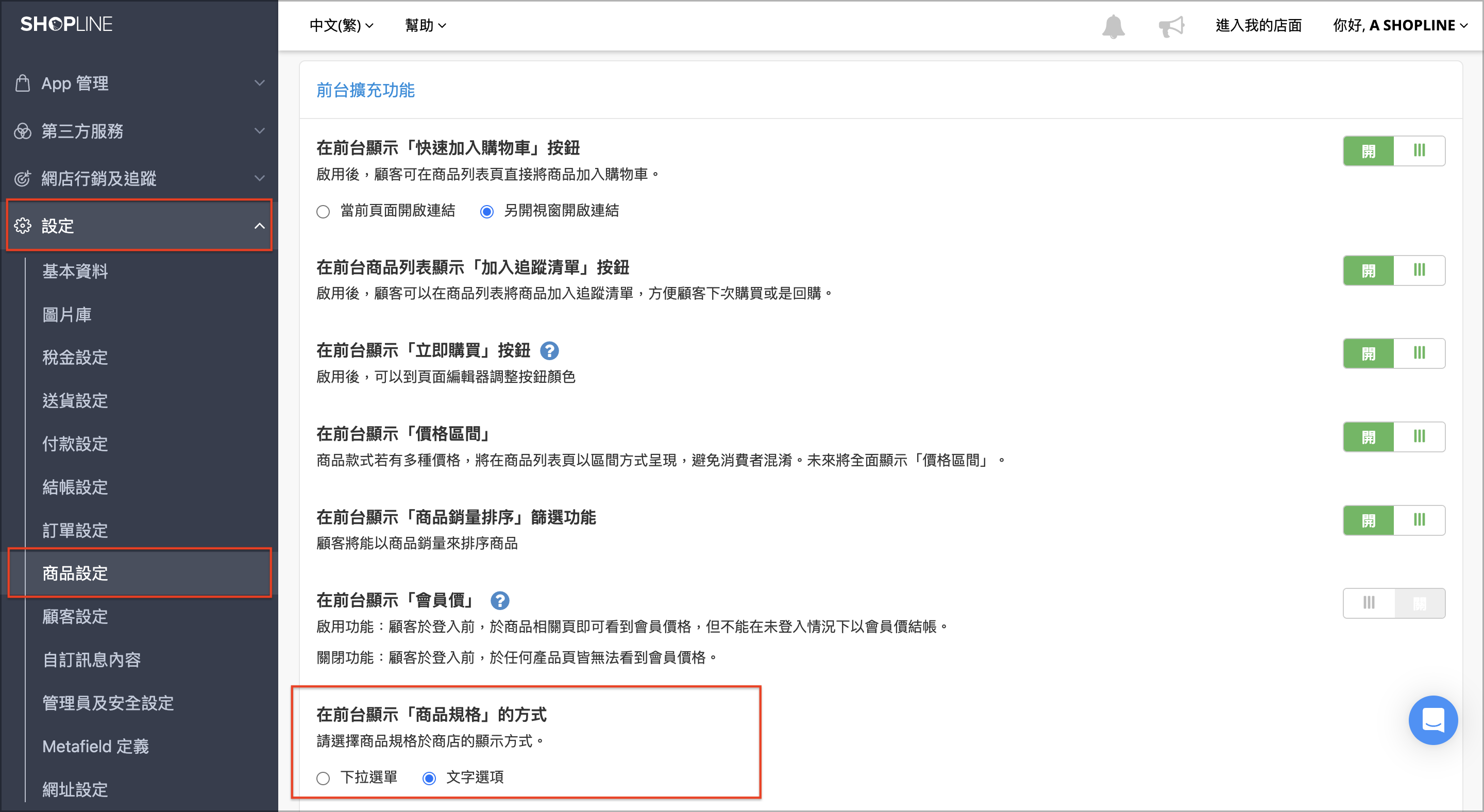Image resolution: width=1484 pixels, height=812 pixels.
Task: Open 結帳設定 page
Action: (x=75, y=487)
